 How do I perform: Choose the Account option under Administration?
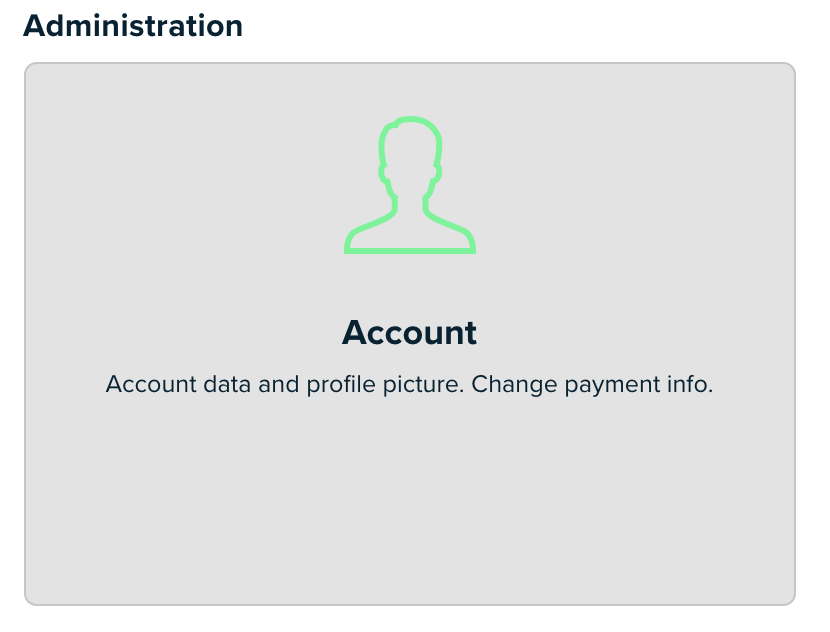click(410, 334)
